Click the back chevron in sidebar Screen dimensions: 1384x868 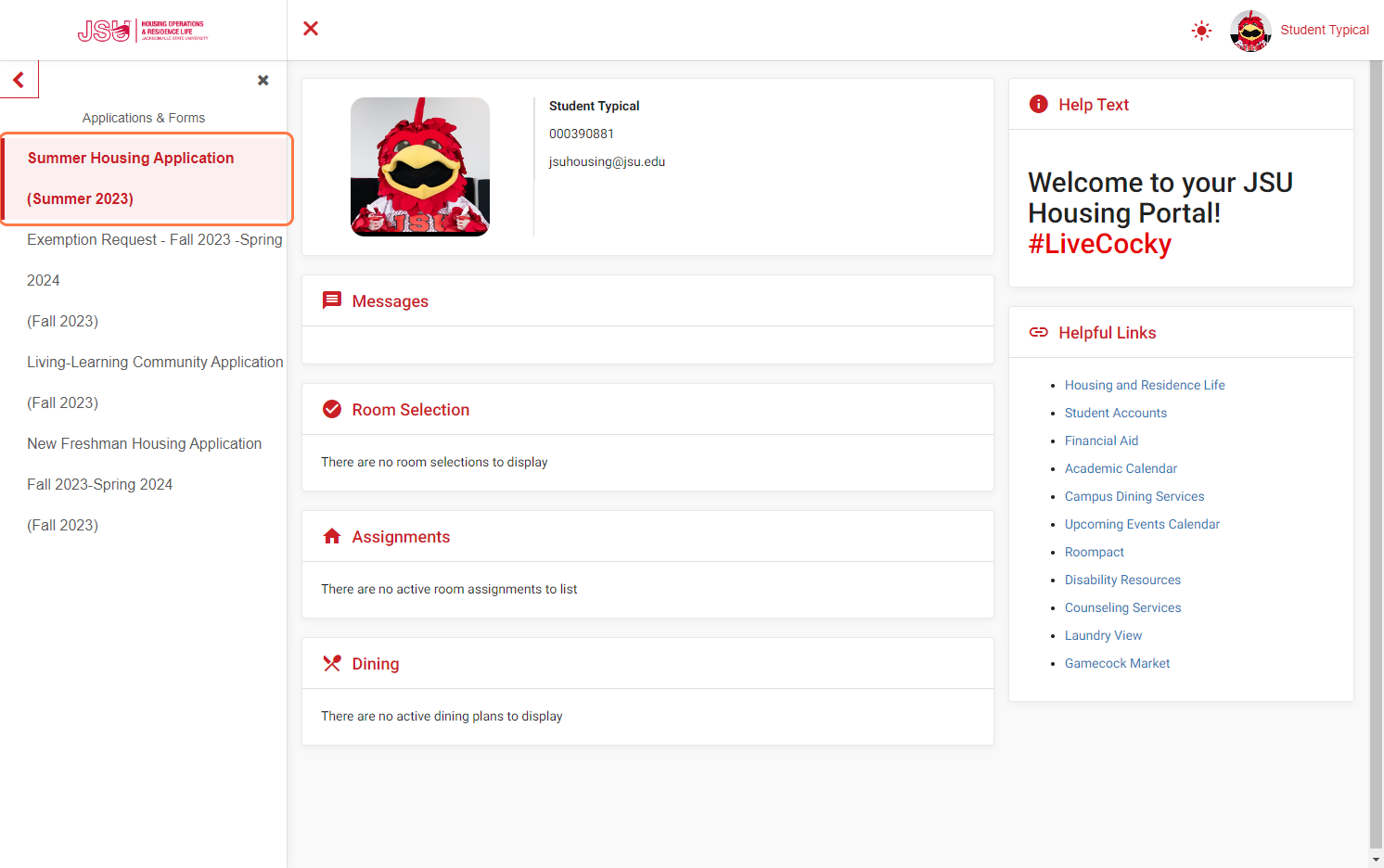(x=19, y=80)
